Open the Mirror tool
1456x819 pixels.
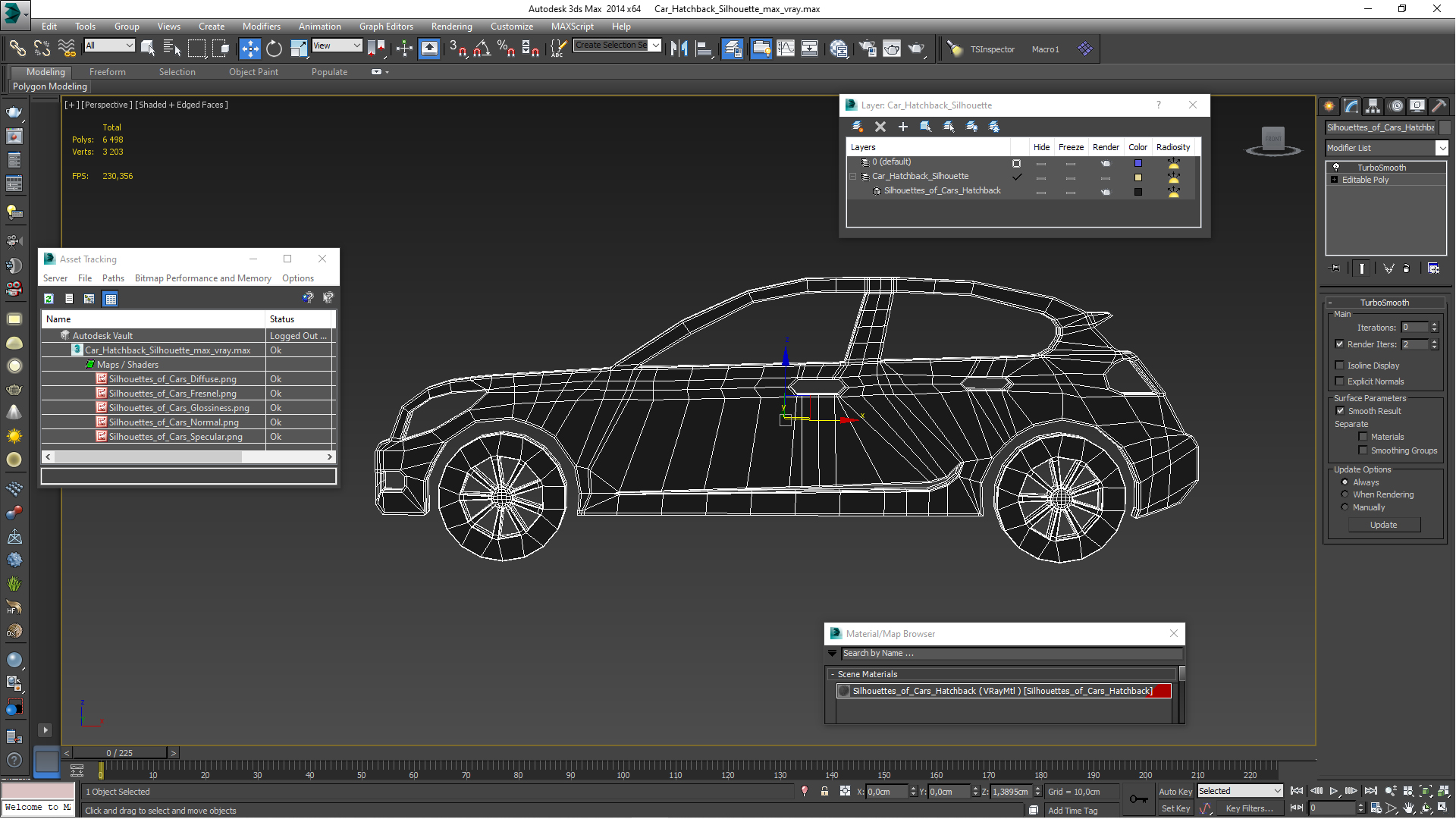pos(679,49)
